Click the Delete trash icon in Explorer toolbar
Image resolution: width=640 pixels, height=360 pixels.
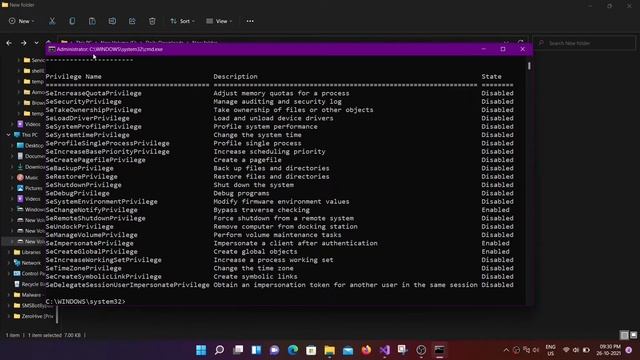pyautogui.click(x=152, y=21)
